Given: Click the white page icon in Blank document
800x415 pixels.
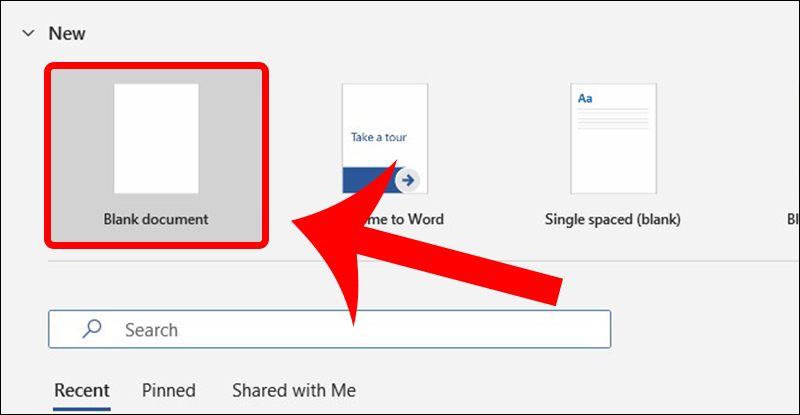Looking at the screenshot, I should click(x=156, y=138).
